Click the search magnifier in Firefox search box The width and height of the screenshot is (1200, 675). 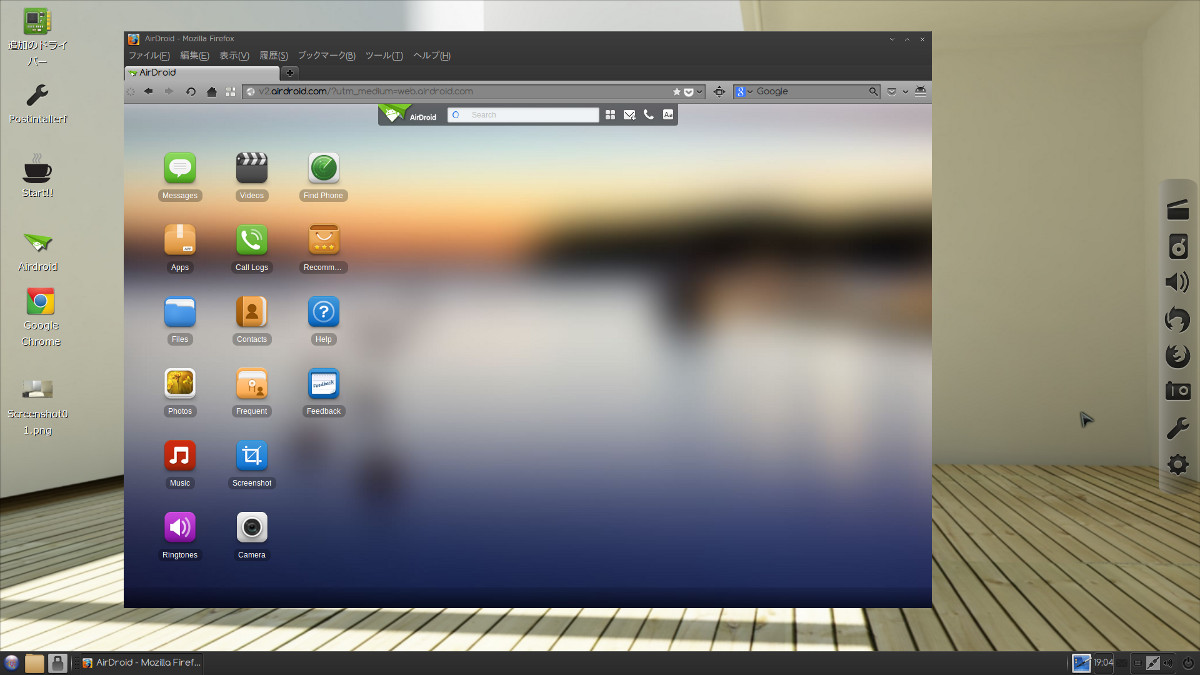click(x=873, y=91)
